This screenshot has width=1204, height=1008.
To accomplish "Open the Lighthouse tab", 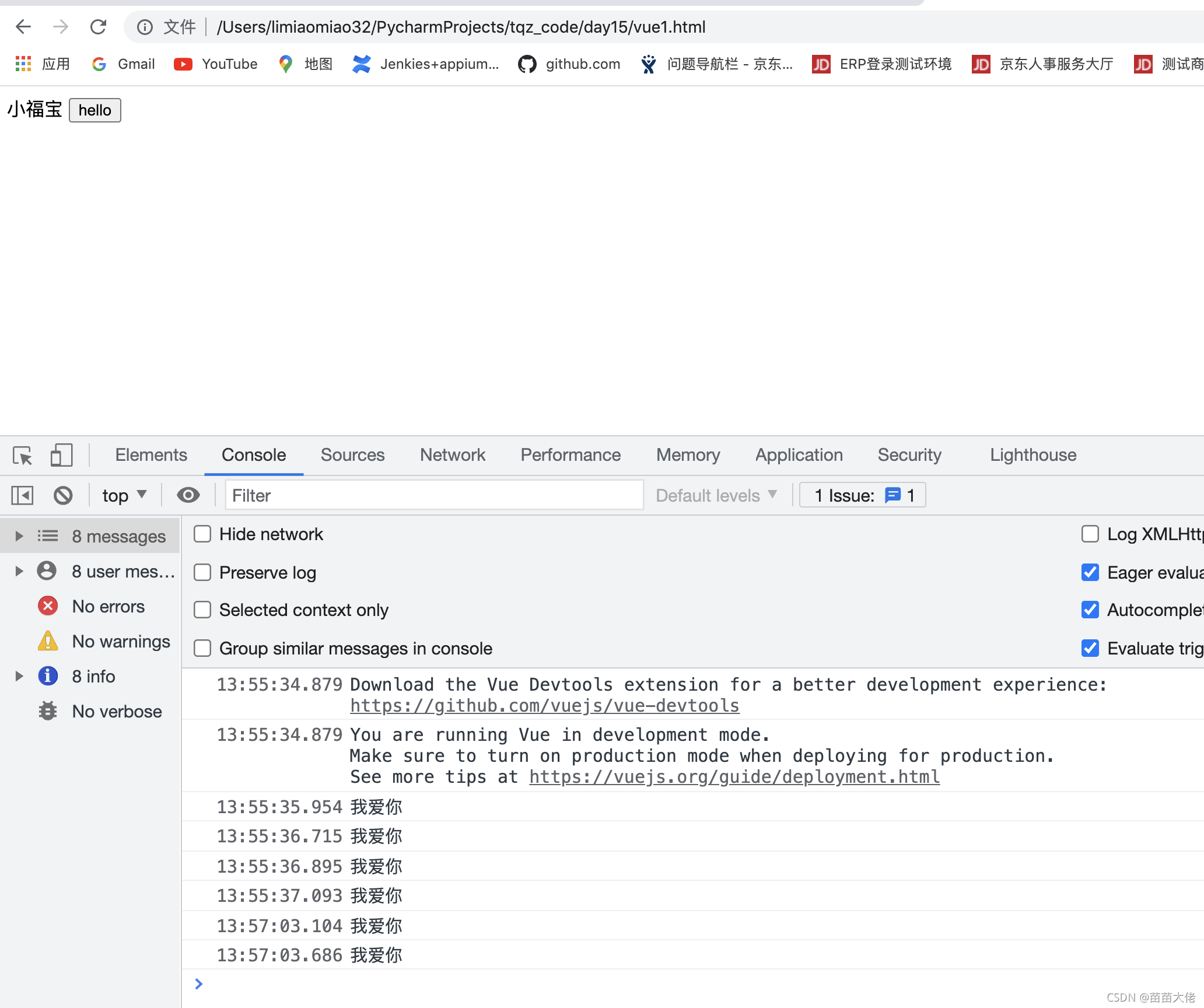I will pyautogui.click(x=1033, y=455).
